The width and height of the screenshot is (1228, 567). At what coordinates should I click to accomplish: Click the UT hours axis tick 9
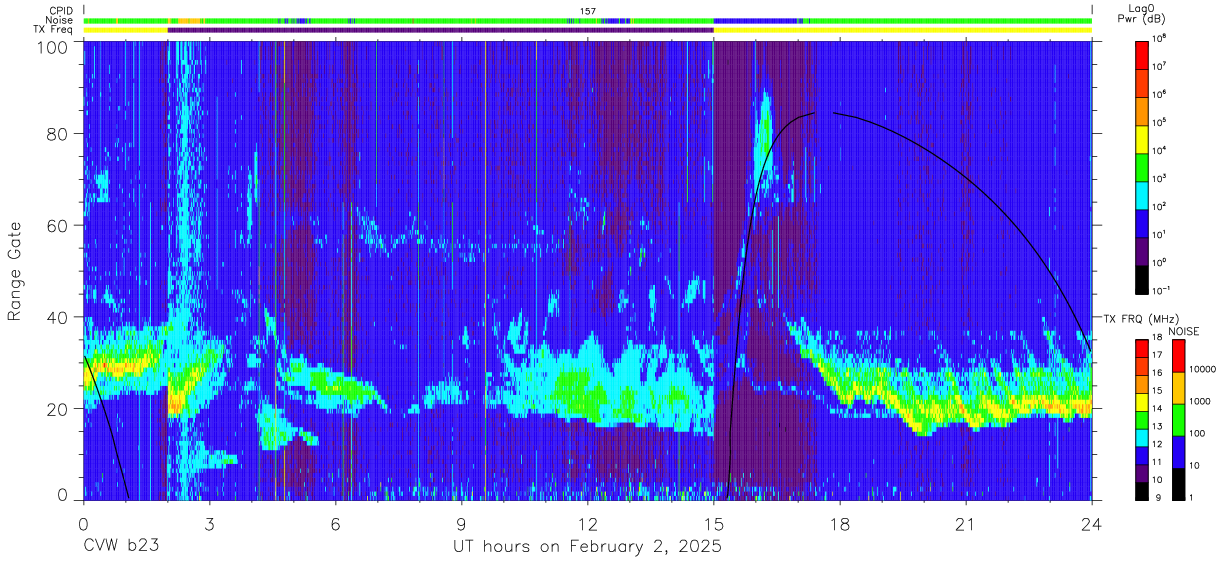[461, 524]
